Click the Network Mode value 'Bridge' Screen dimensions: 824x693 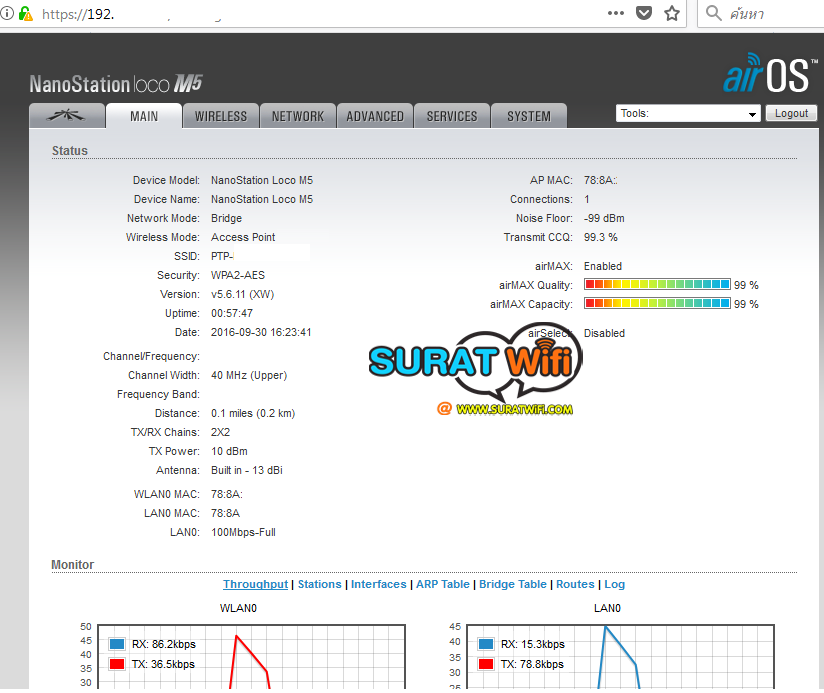point(226,218)
